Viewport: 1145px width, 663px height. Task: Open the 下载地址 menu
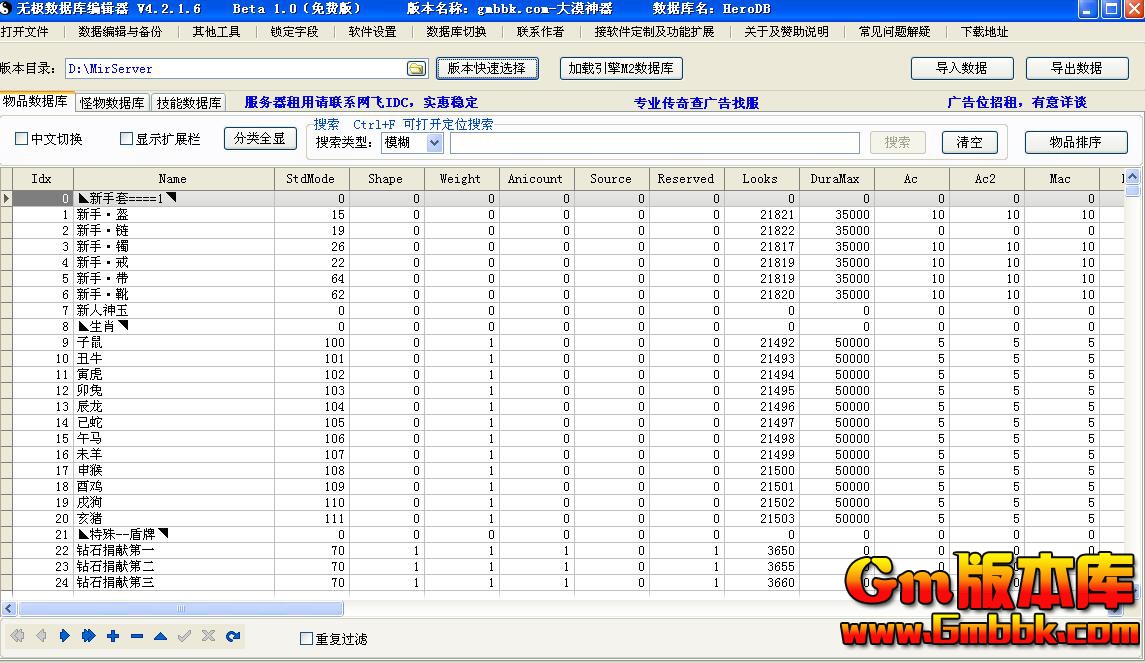984,32
